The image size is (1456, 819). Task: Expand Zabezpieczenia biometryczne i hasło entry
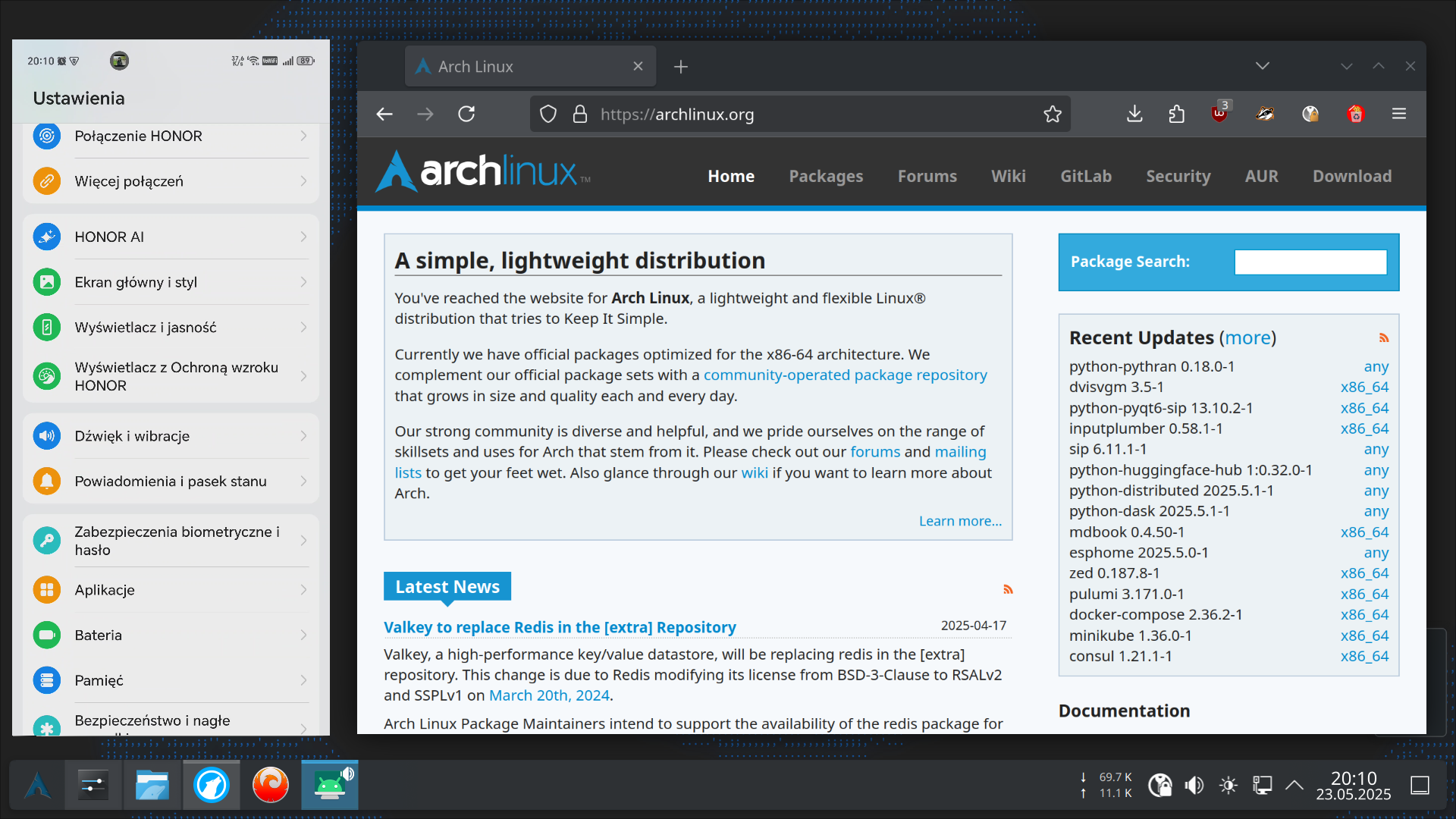click(171, 541)
